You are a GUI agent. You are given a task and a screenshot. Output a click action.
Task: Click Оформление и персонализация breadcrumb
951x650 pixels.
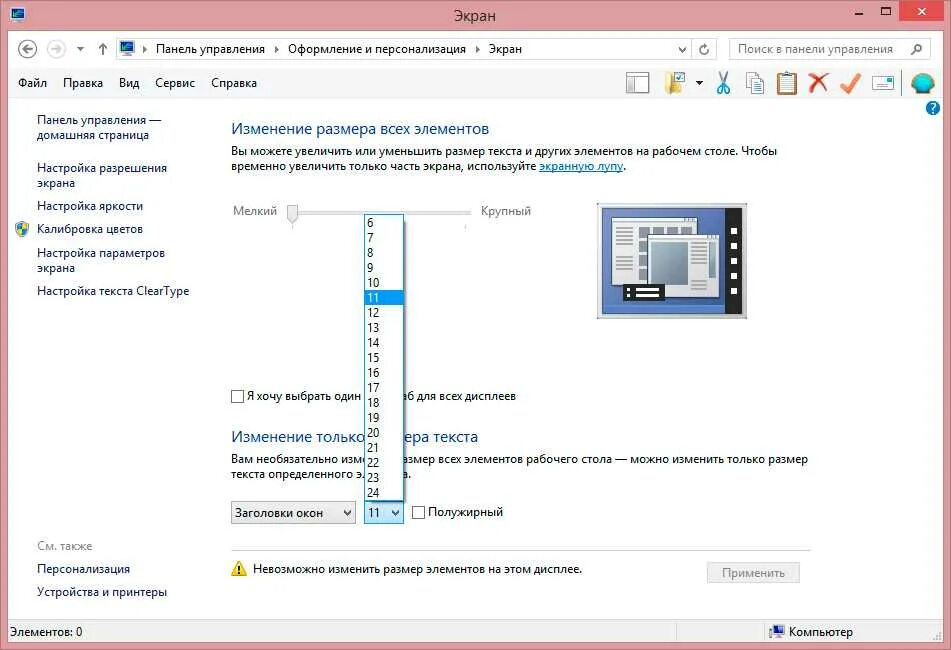(377, 49)
